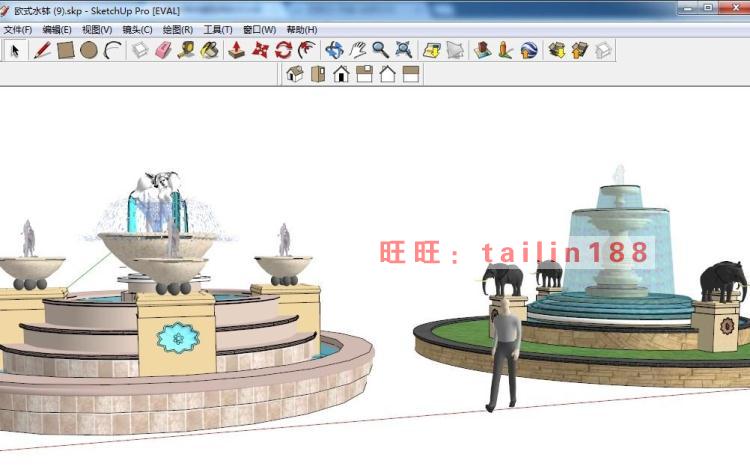
Task: Activate the Move tool
Action: [x=260, y=50]
